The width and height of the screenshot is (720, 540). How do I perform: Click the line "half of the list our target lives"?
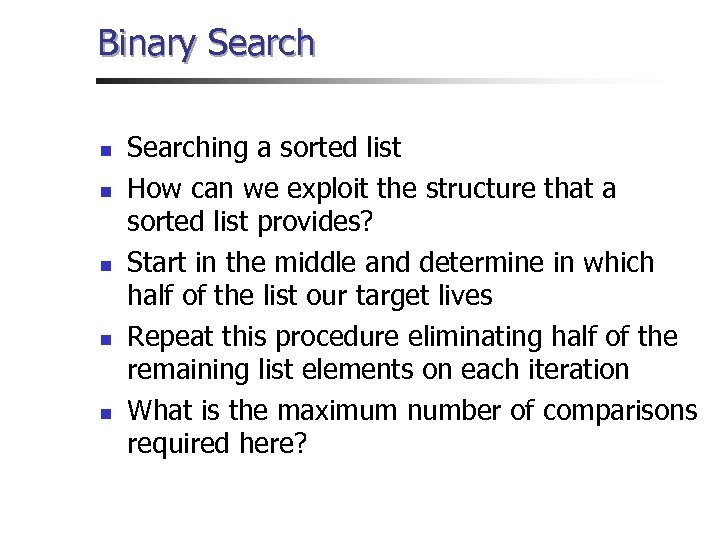310,296
